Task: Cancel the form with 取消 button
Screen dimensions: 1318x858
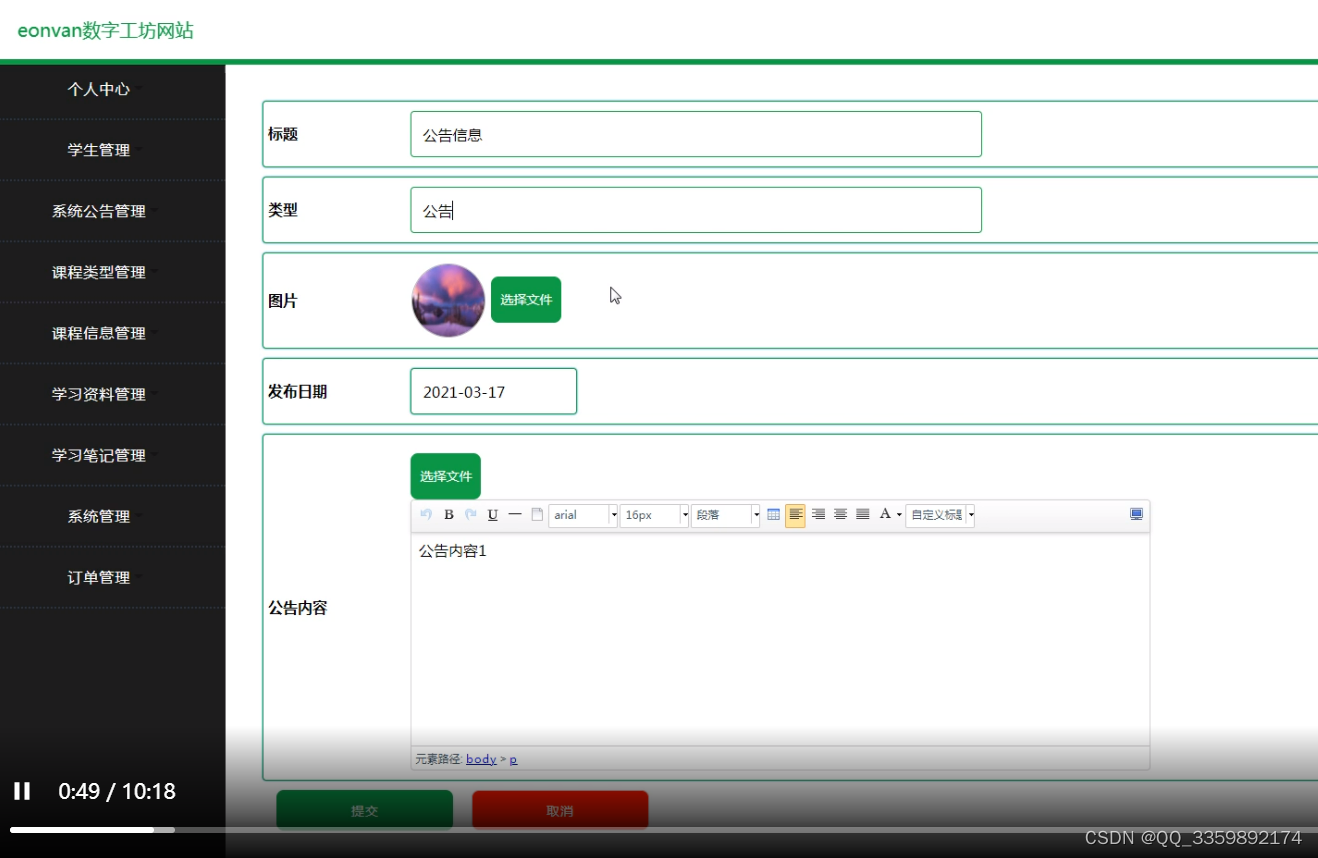Action: (x=560, y=810)
